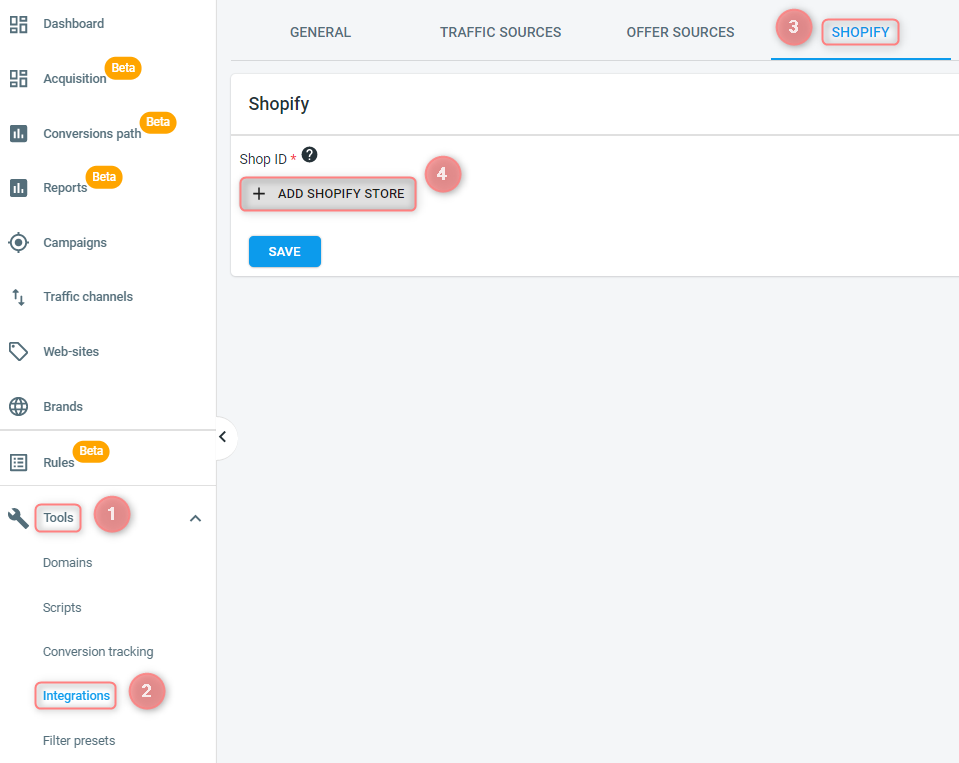959x763 pixels.
Task: Click the Tools menu label
Action: click(x=58, y=518)
